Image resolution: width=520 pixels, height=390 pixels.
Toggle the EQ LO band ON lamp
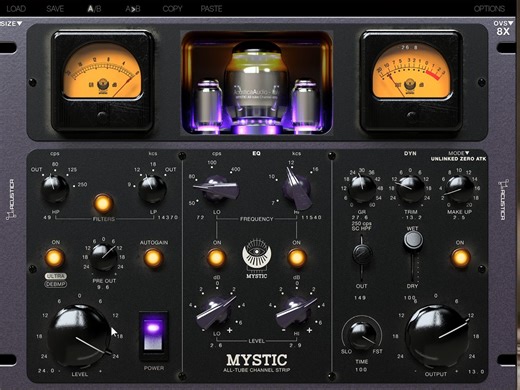(217, 258)
